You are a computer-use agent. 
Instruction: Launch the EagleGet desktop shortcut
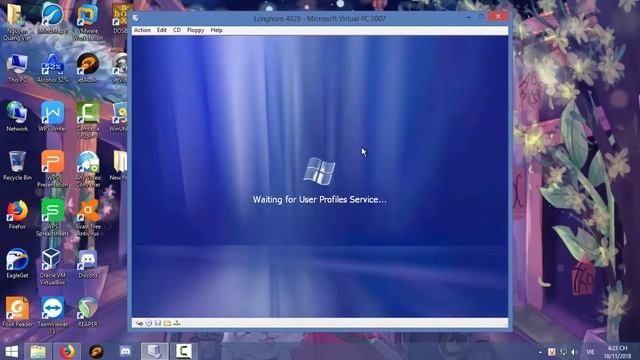[x=17, y=264]
